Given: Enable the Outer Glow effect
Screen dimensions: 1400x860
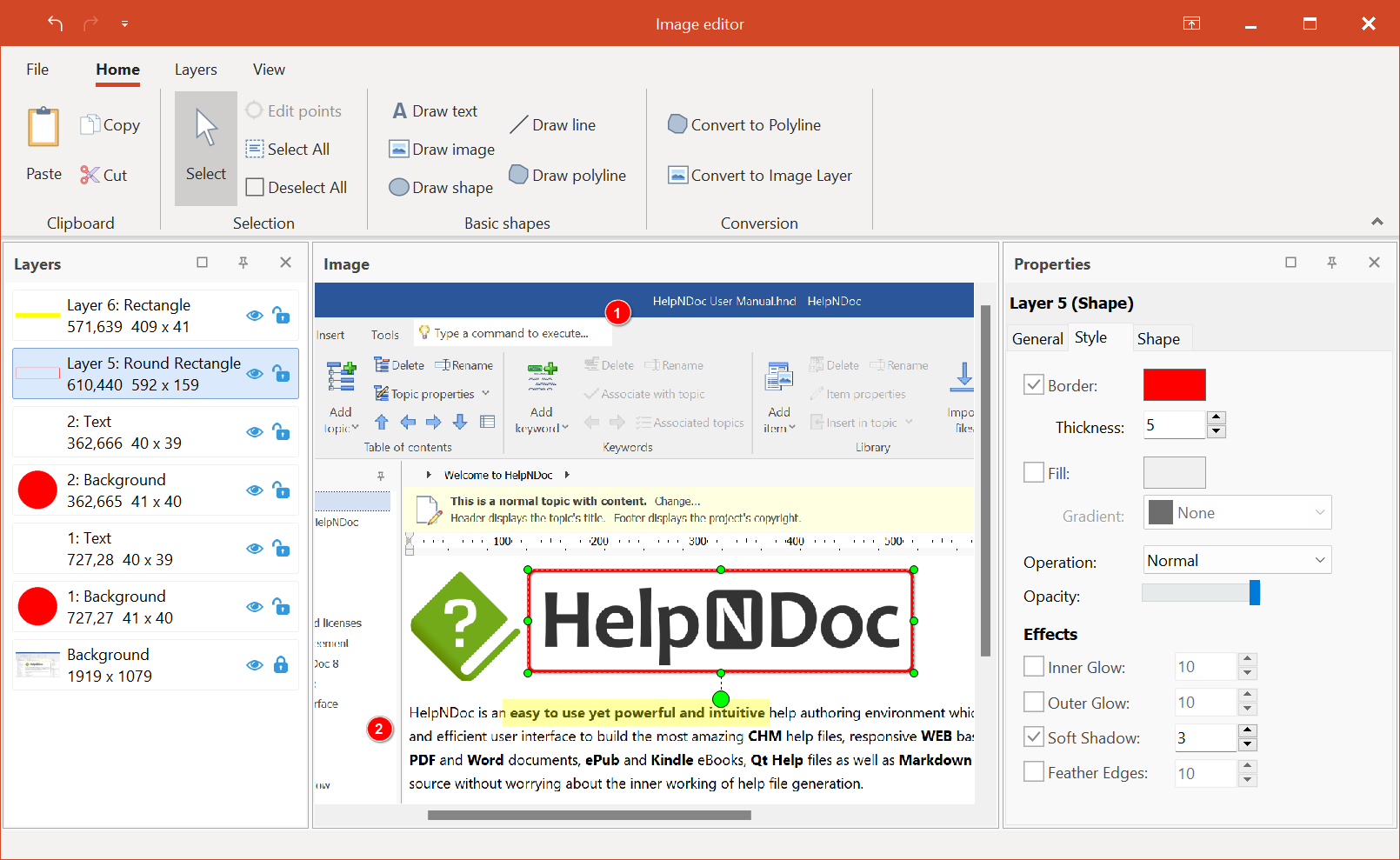Looking at the screenshot, I should click(1034, 702).
